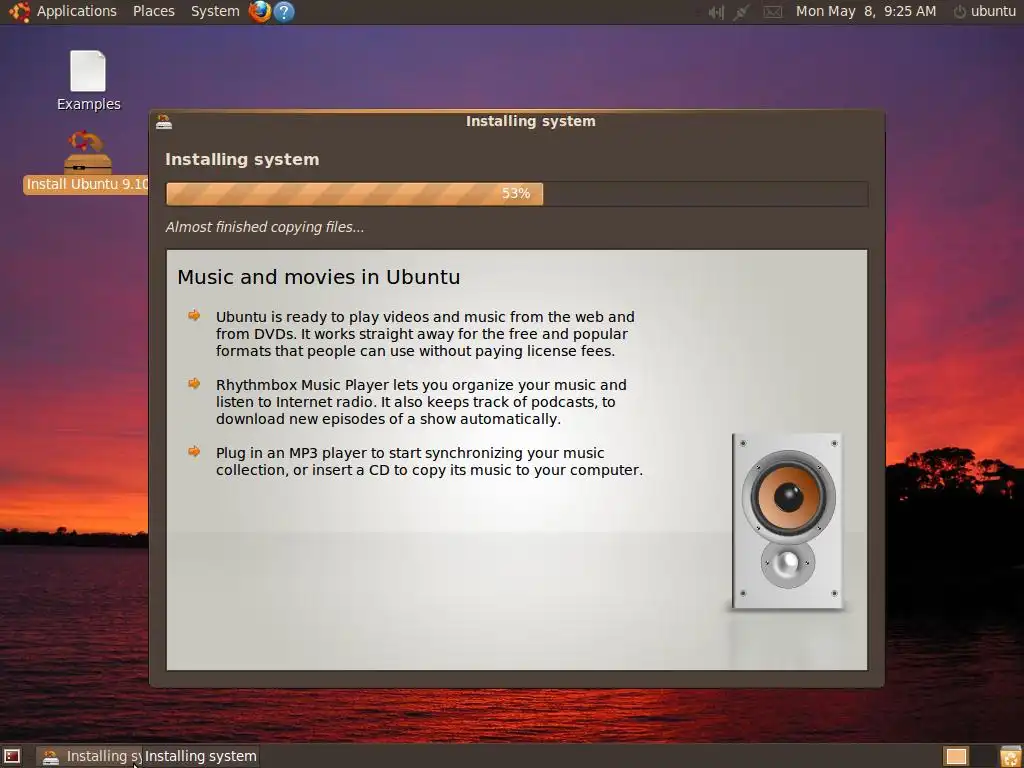Click the arrow bullet beside 'Ubuntu is ready'
The height and width of the screenshot is (768, 1024).
point(194,315)
